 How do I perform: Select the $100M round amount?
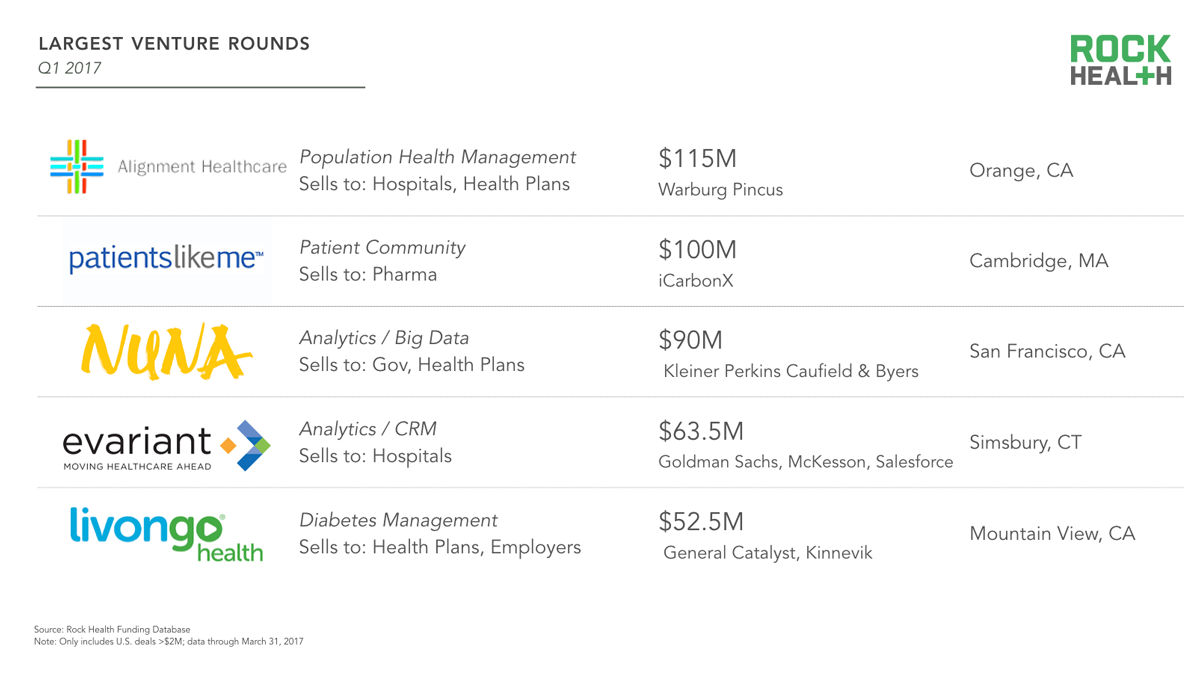coord(697,250)
